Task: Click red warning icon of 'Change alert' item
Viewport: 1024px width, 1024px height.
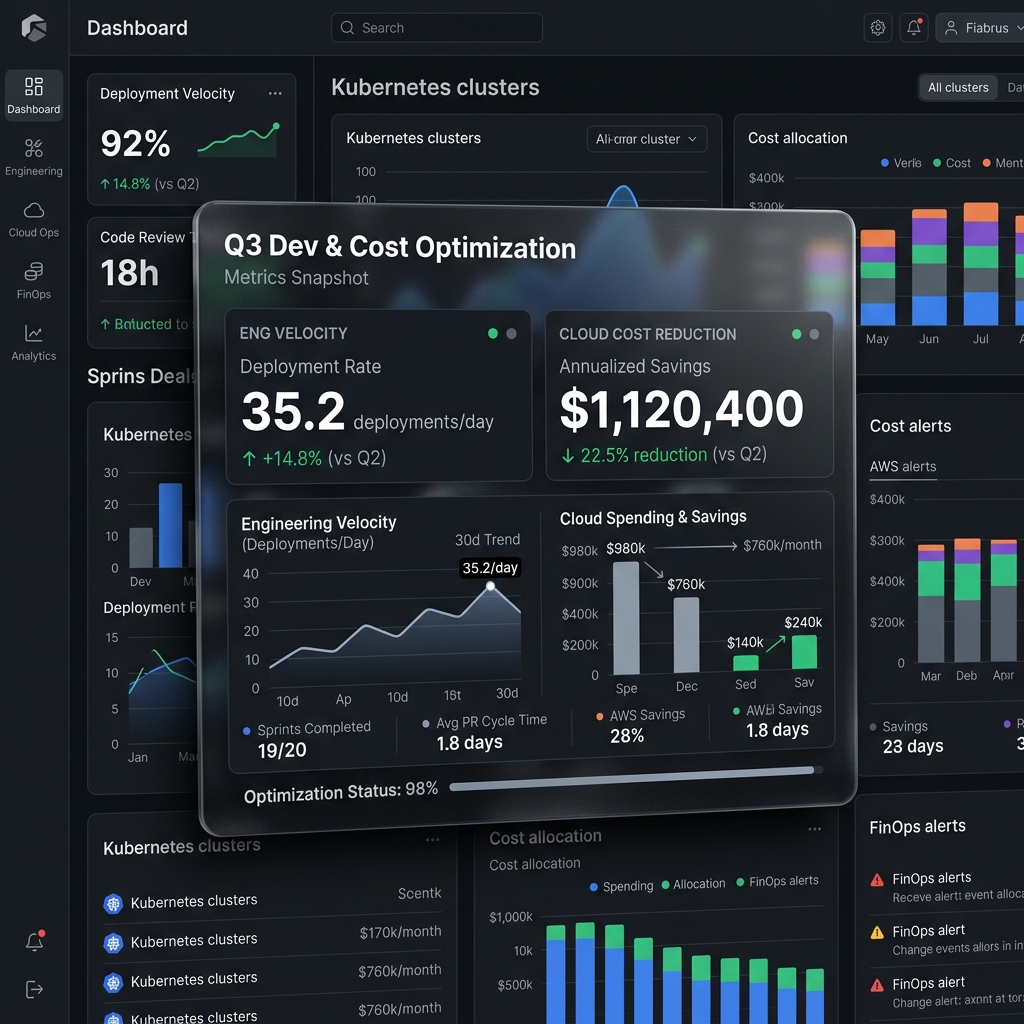Action: point(877,985)
